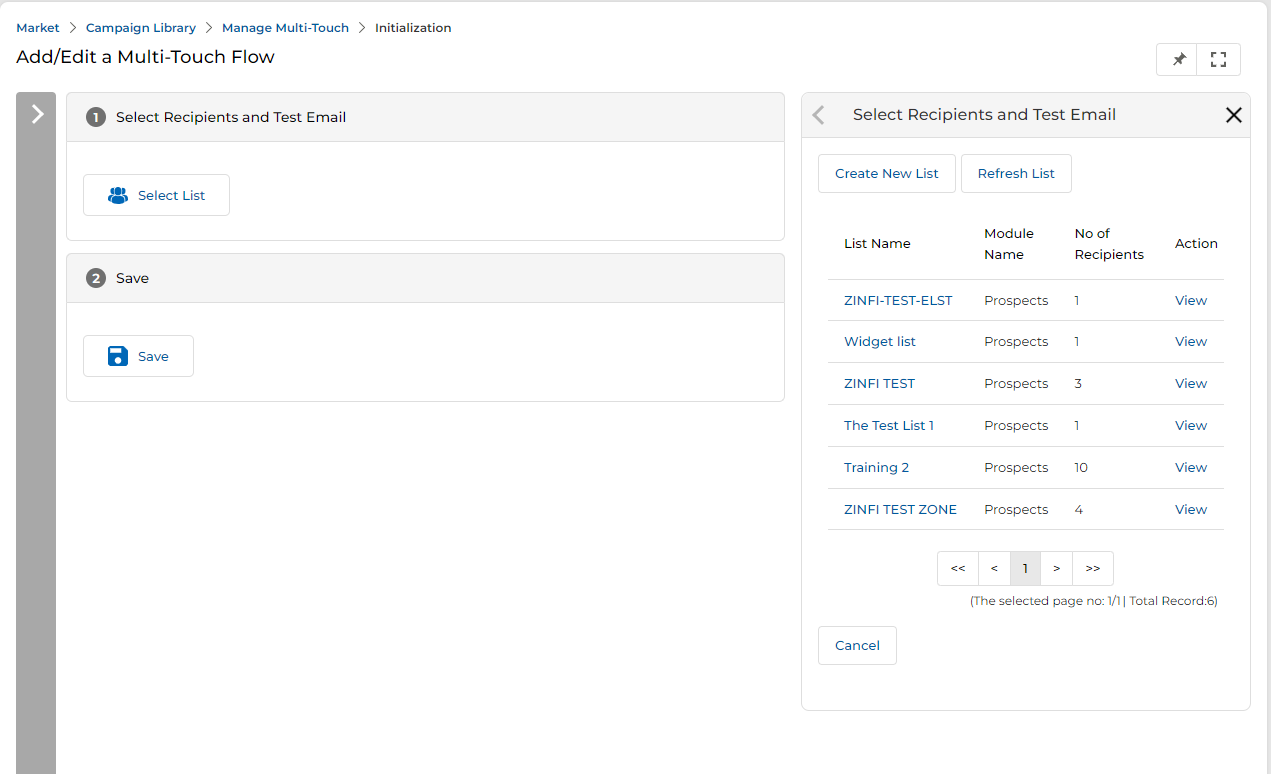The height and width of the screenshot is (774, 1271).
Task: Click step 2 Save section header
Action: tap(425, 278)
